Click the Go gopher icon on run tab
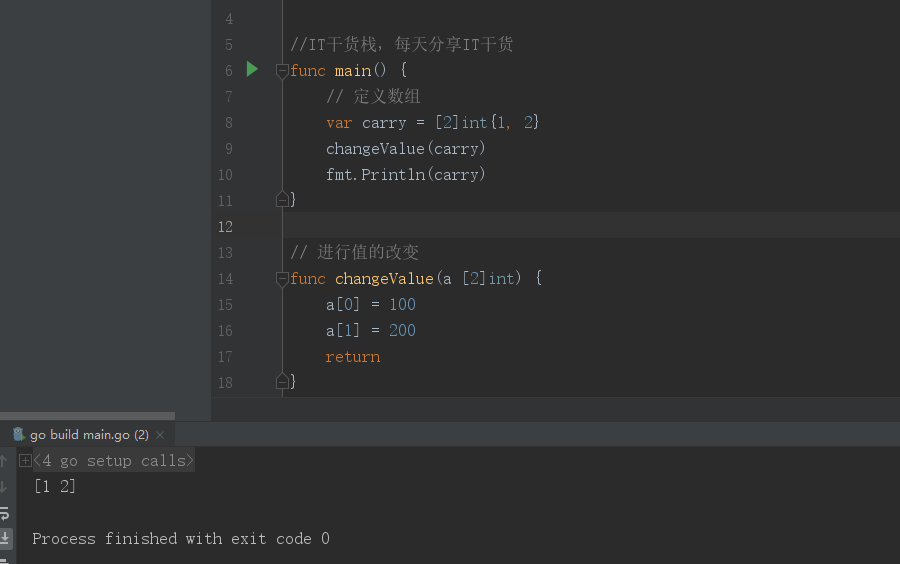The image size is (900, 564). pos(18,435)
